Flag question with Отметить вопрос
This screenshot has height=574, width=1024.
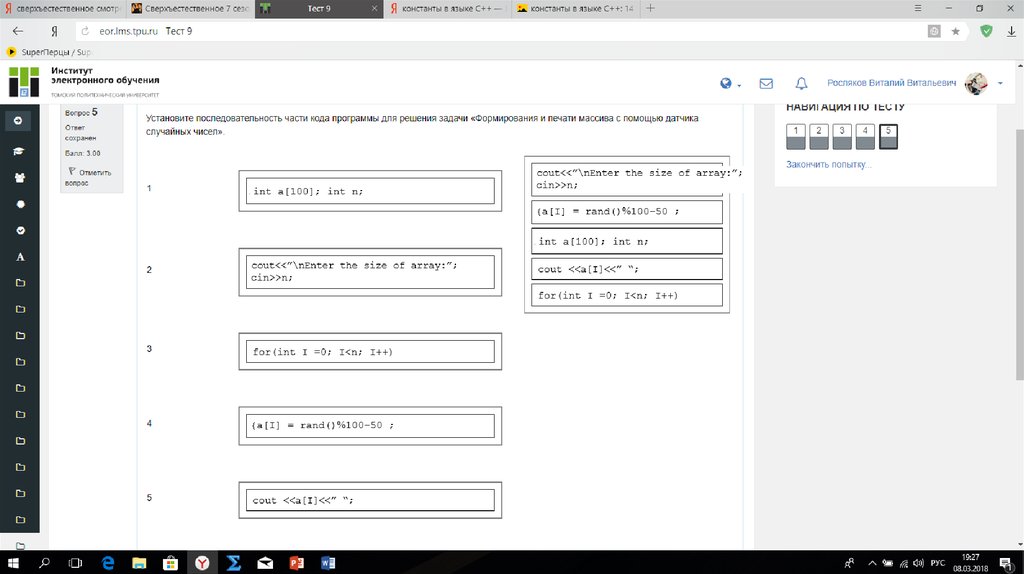(89, 177)
